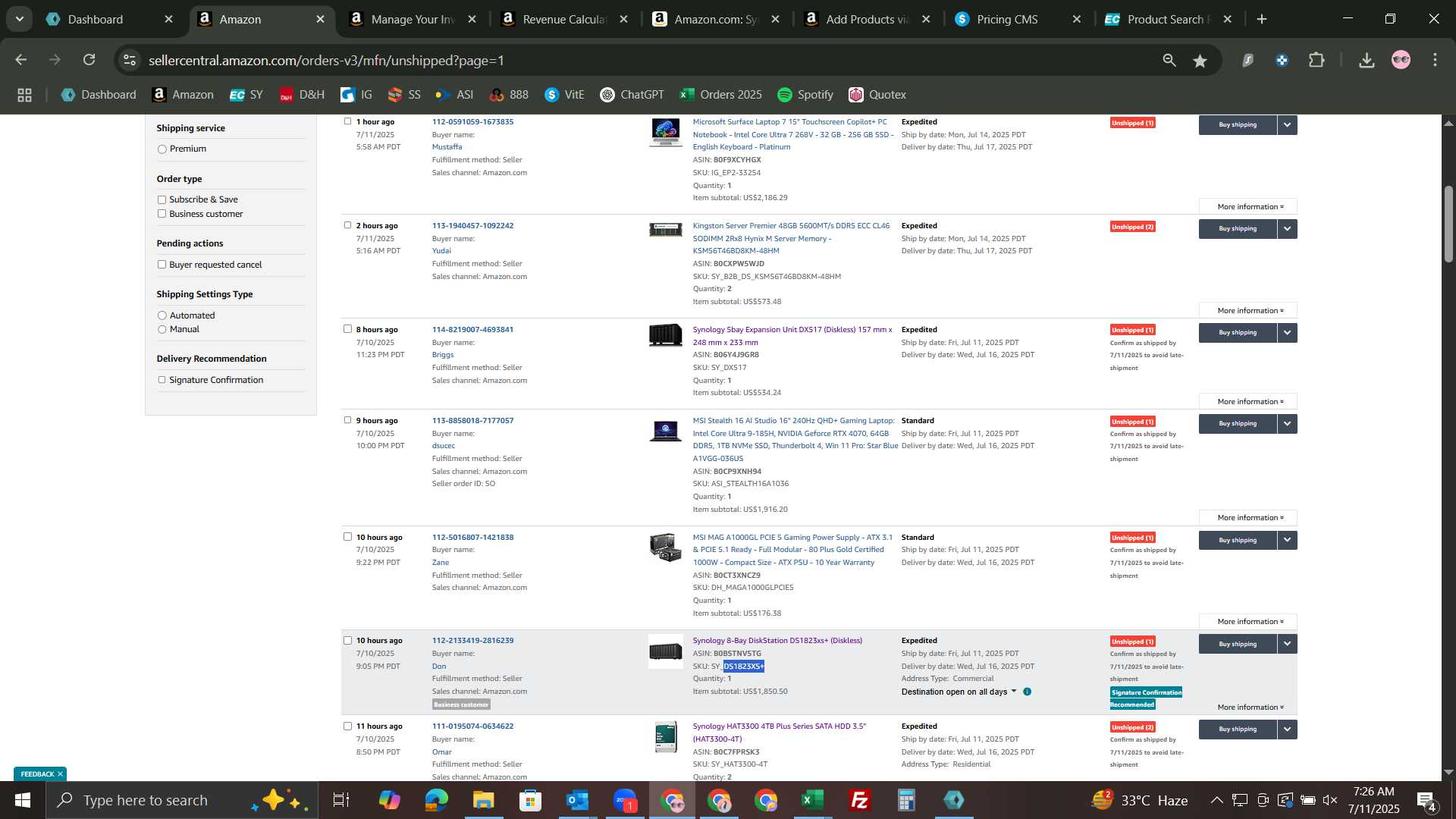The width and height of the screenshot is (1456, 819).
Task: Click Buy shipping for Synology DX517 order
Action: [x=1238, y=332]
